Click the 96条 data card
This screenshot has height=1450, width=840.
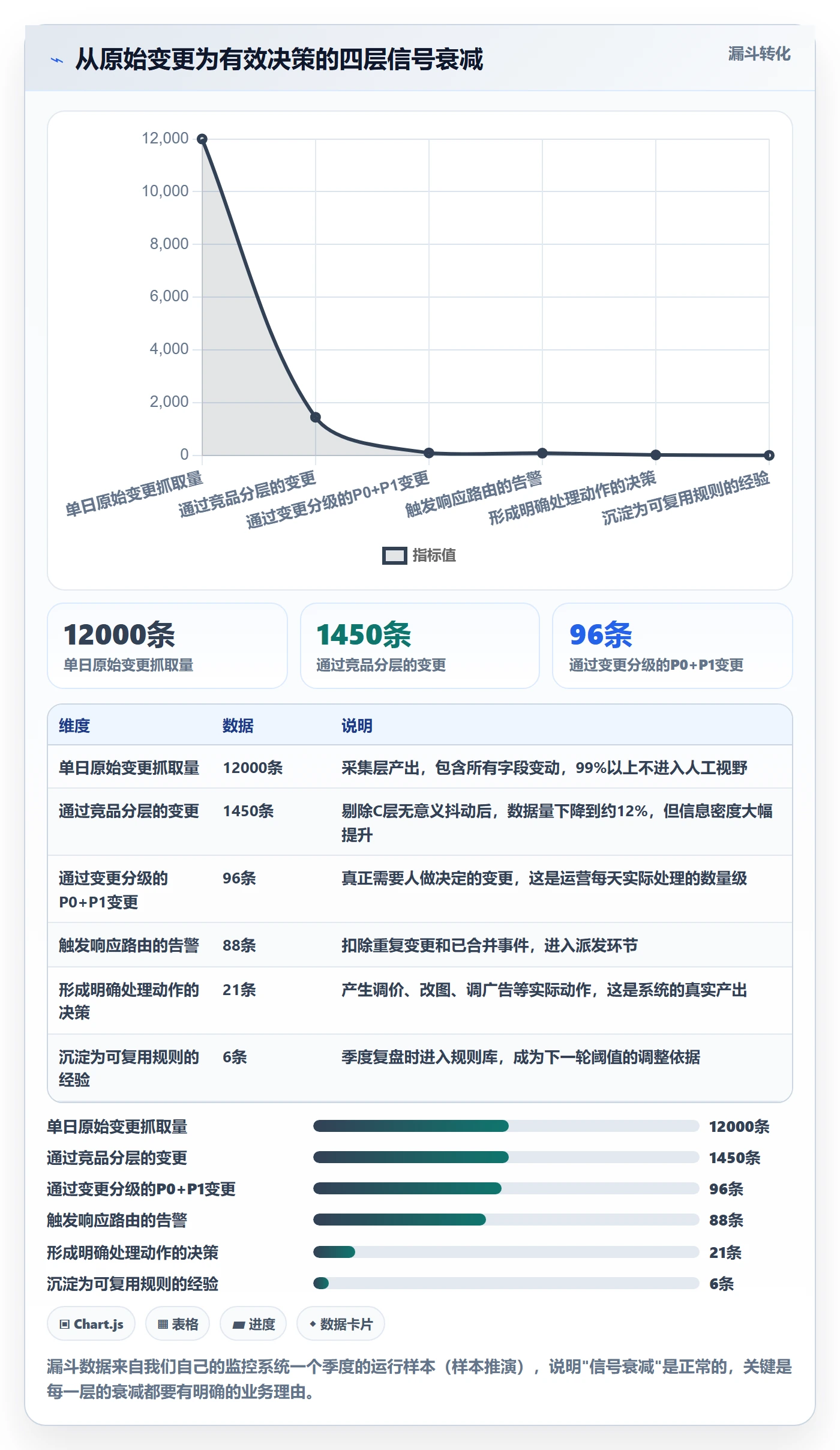pos(673,646)
